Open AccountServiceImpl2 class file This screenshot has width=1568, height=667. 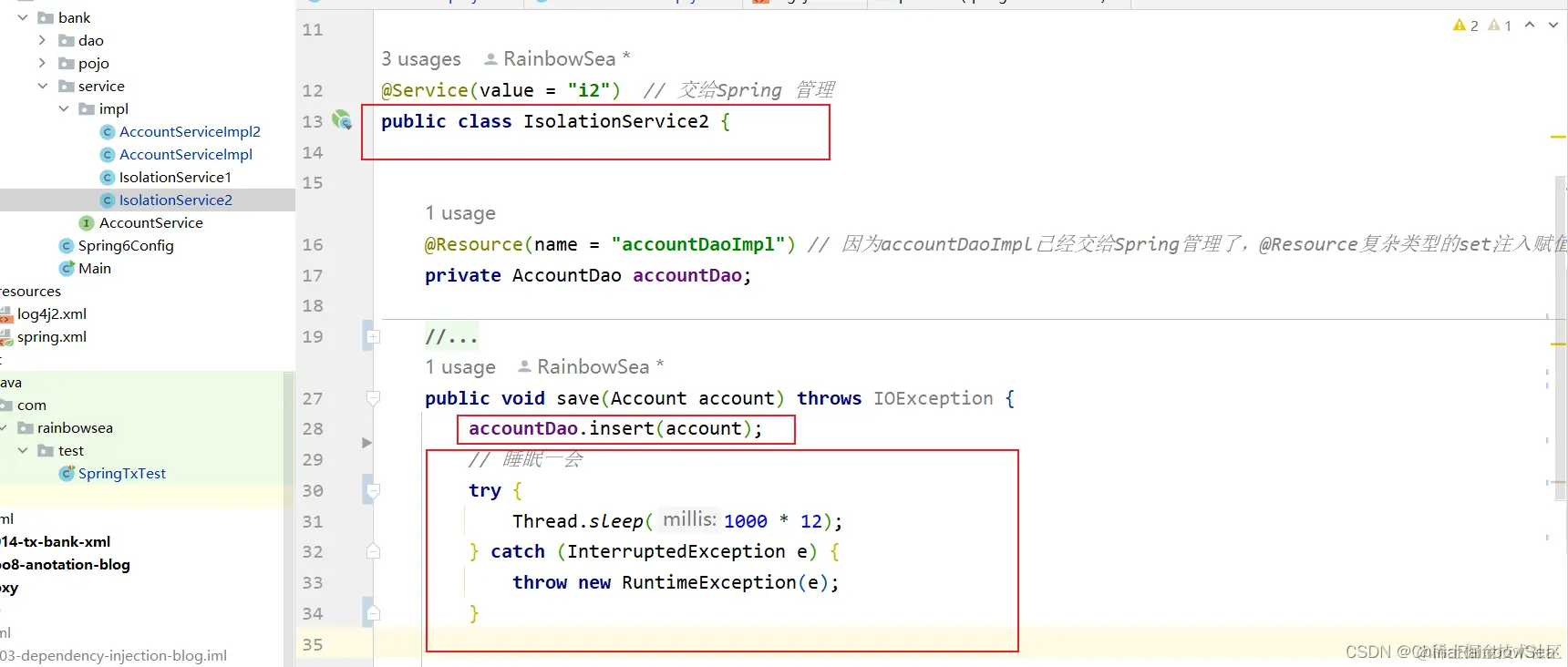coord(190,131)
